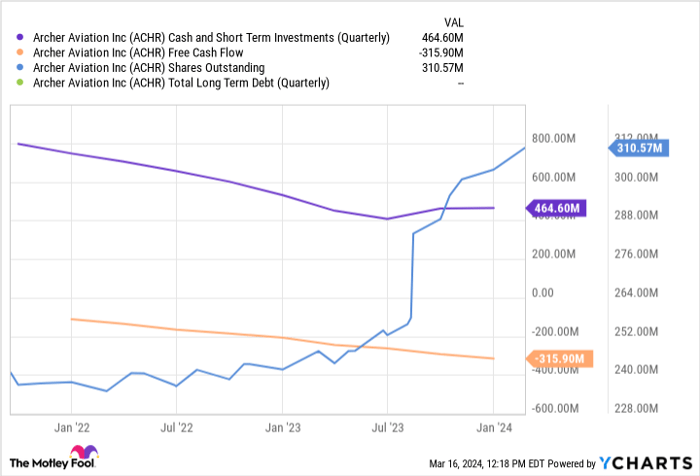Click the purple 464.60M value flag on chart
Viewport: 700px width, 476px height.
[554, 208]
